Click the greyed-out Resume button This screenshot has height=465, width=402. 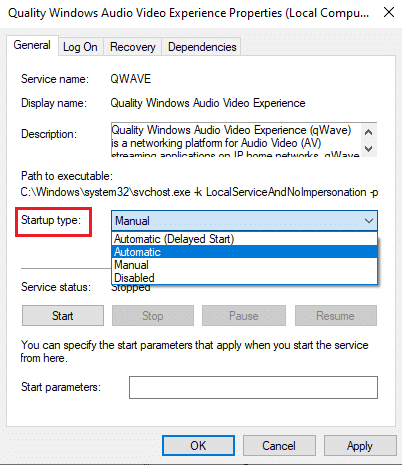pos(336,316)
